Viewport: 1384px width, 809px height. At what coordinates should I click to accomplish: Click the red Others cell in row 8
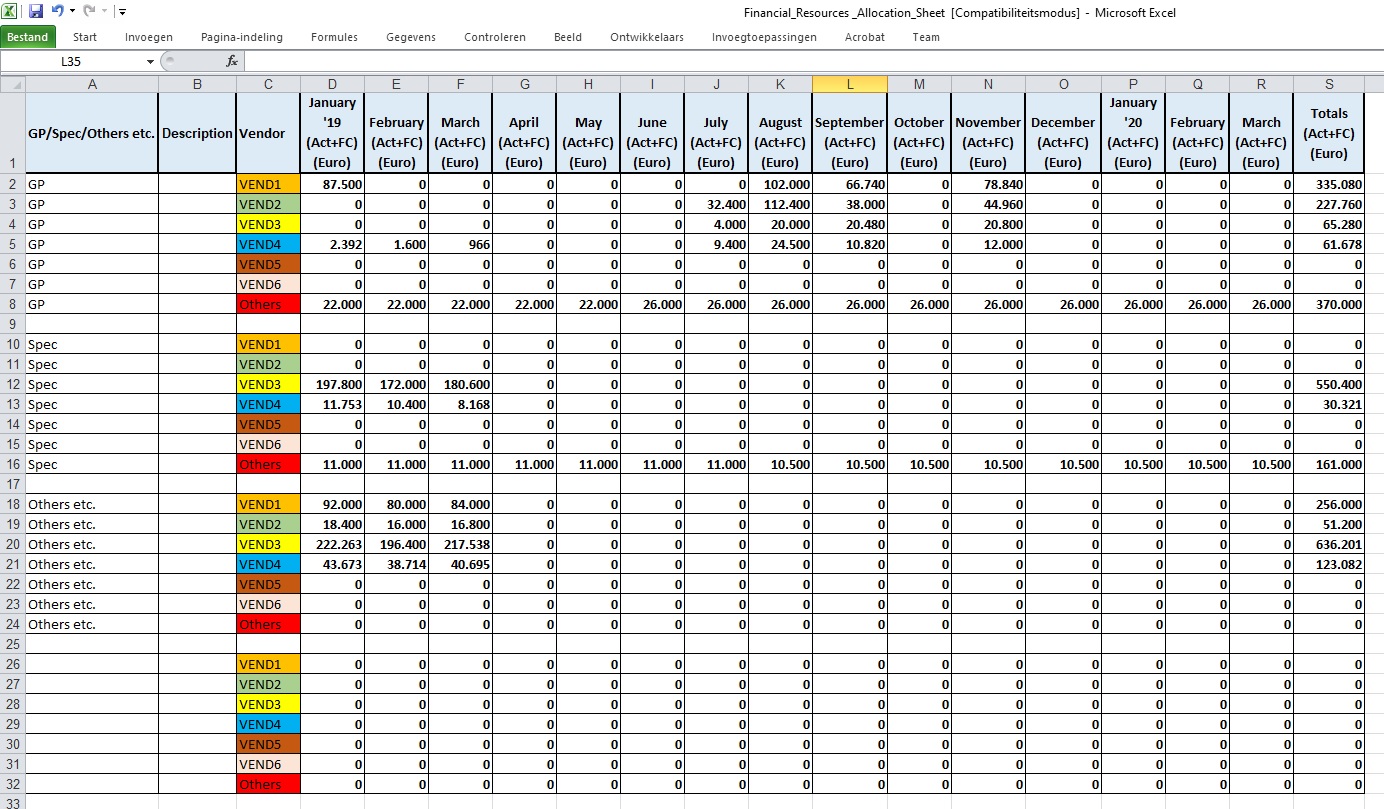[x=268, y=304]
